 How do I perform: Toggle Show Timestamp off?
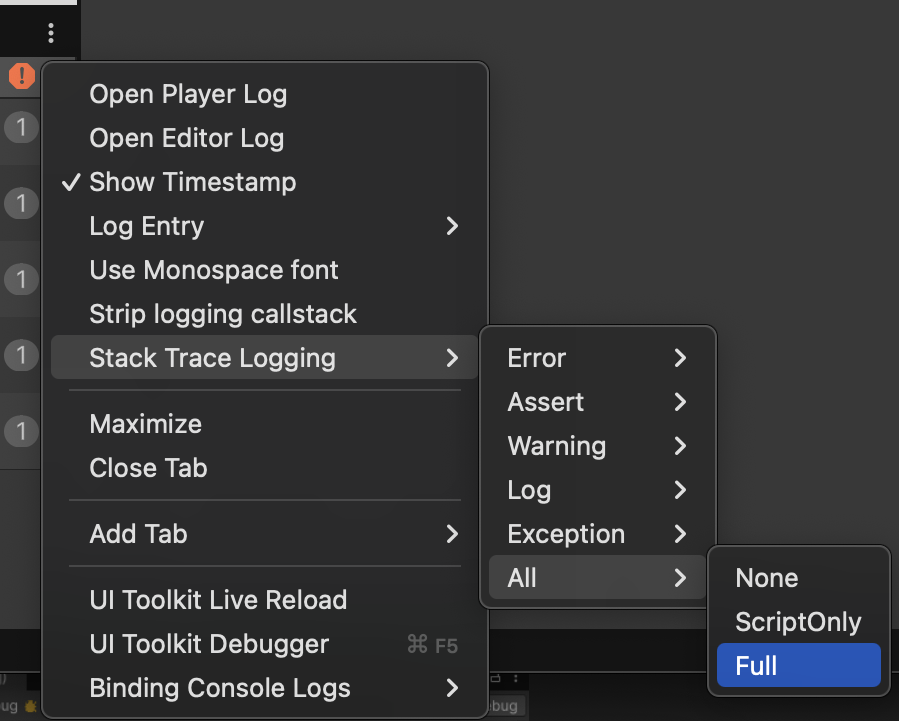(x=192, y=182)
